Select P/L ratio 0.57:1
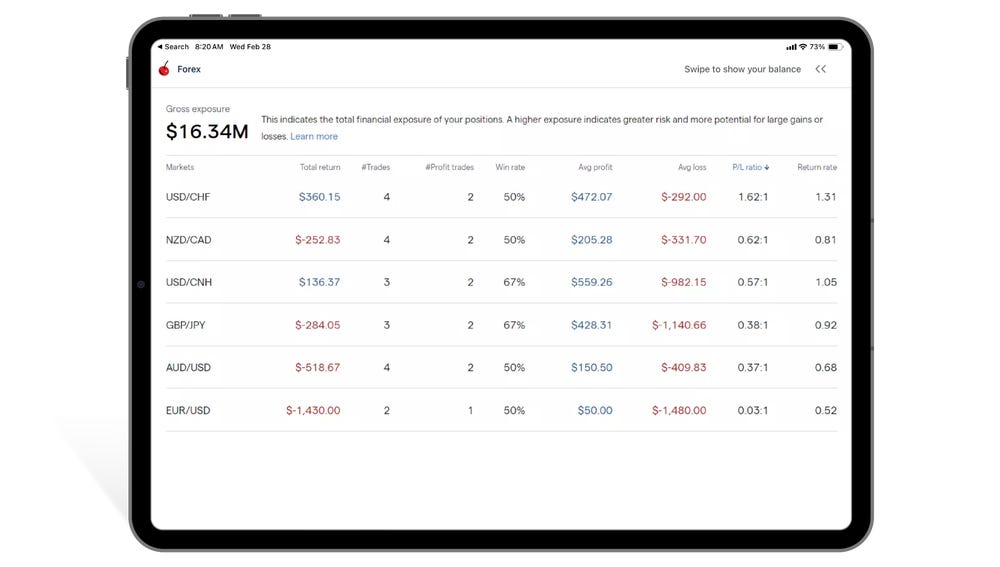The height and width of the screenshot is (567, 1000). pos(753,282)
